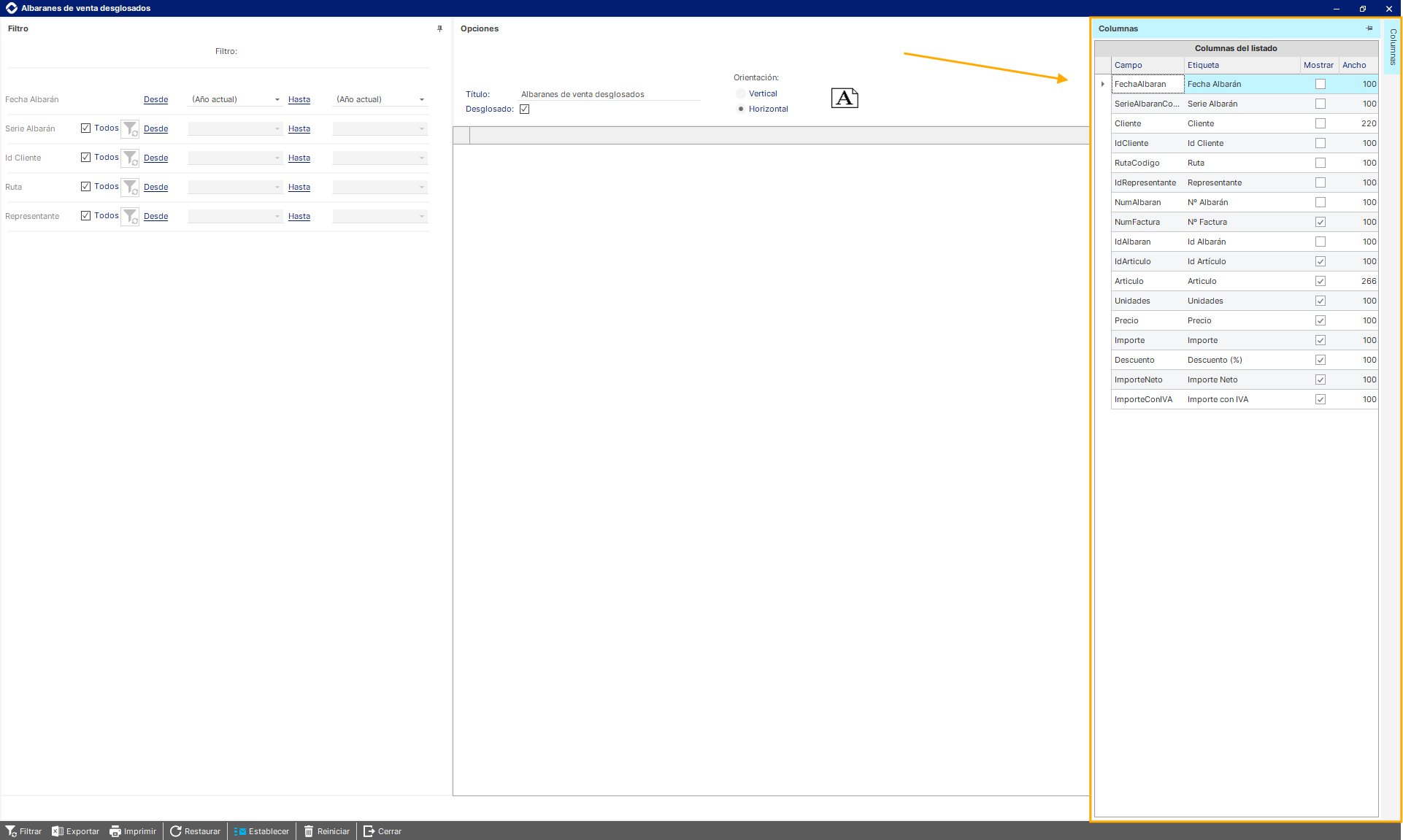
Task: Click the Mostrar column header
Action: pyautogui.click(x=1318, y=65)
